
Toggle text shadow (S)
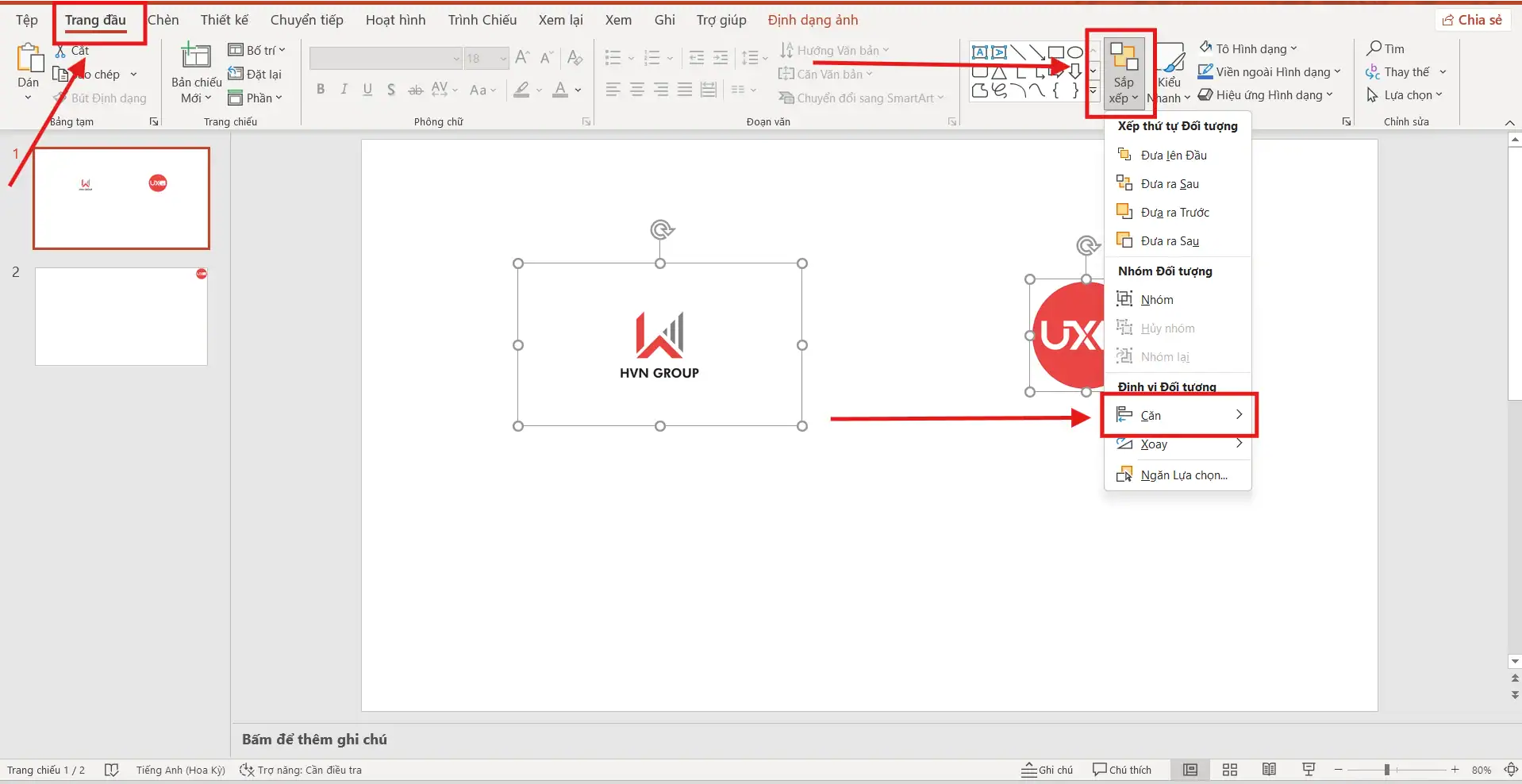(391, 90)
